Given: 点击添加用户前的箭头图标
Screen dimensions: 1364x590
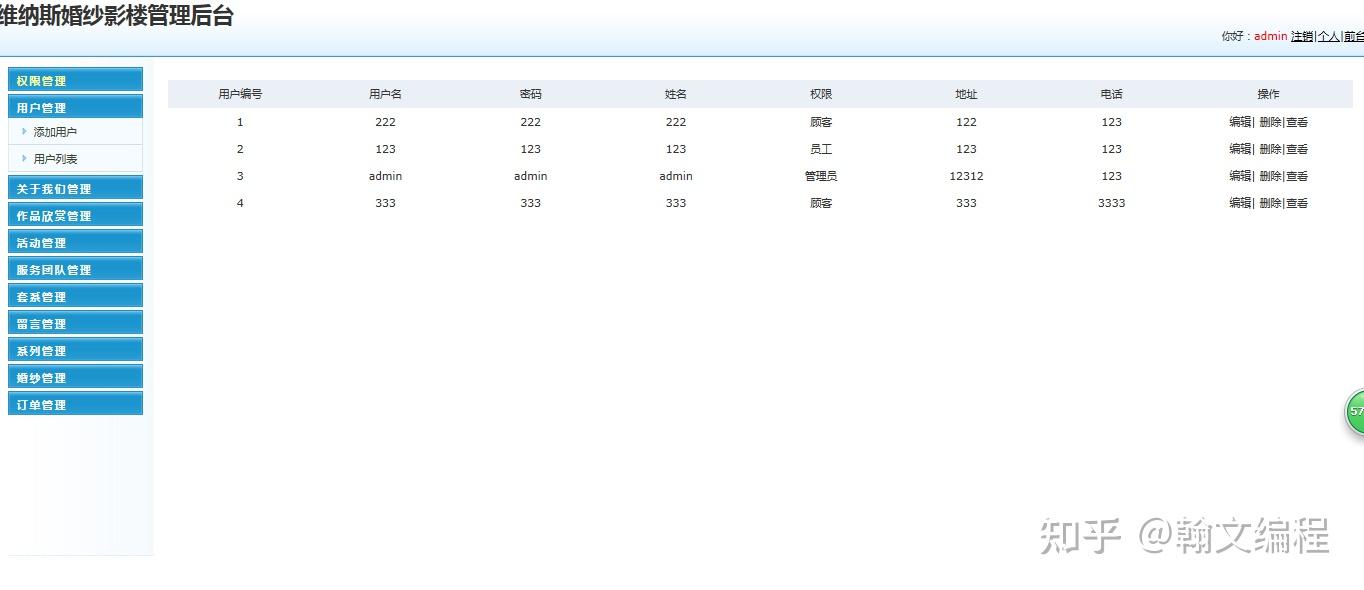Looking at the screenshot, I should 26,130.
